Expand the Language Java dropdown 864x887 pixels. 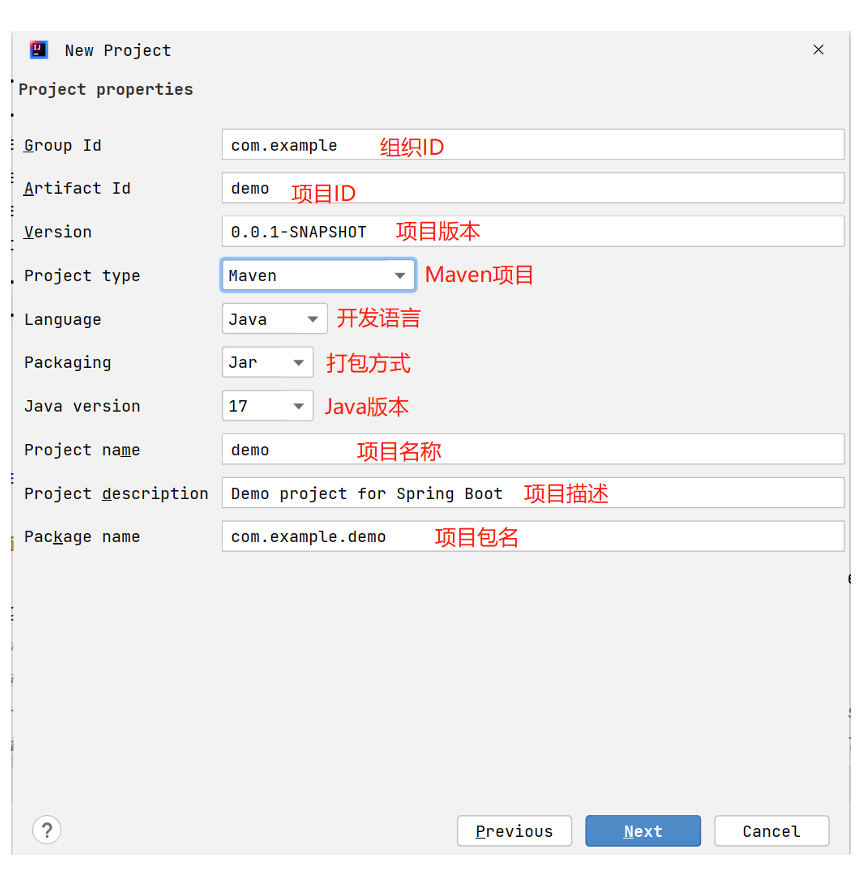tap(274, 319)
